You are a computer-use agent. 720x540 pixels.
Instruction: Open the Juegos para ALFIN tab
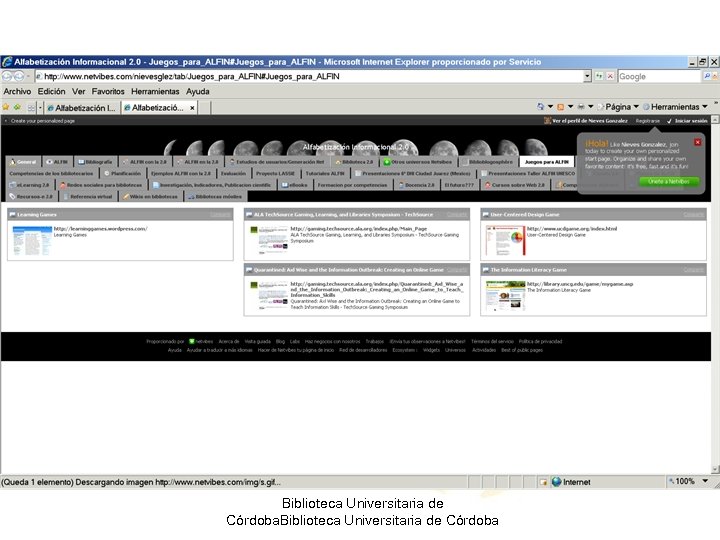click(x=546, y=162)
